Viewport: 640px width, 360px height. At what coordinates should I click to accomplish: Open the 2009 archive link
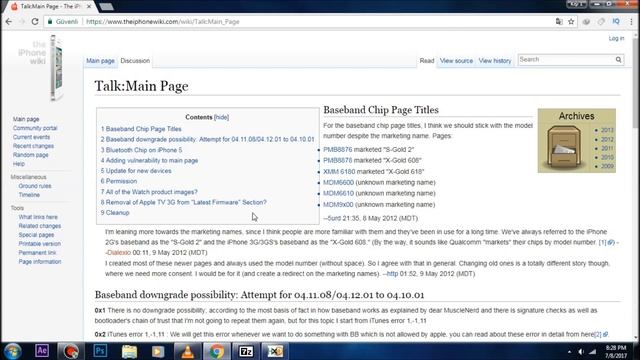point(607,166)
